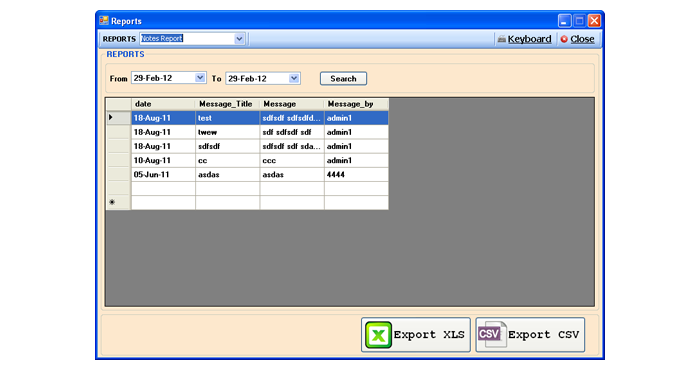
Task: Select the title cell cc
Action: click(227, 161)
